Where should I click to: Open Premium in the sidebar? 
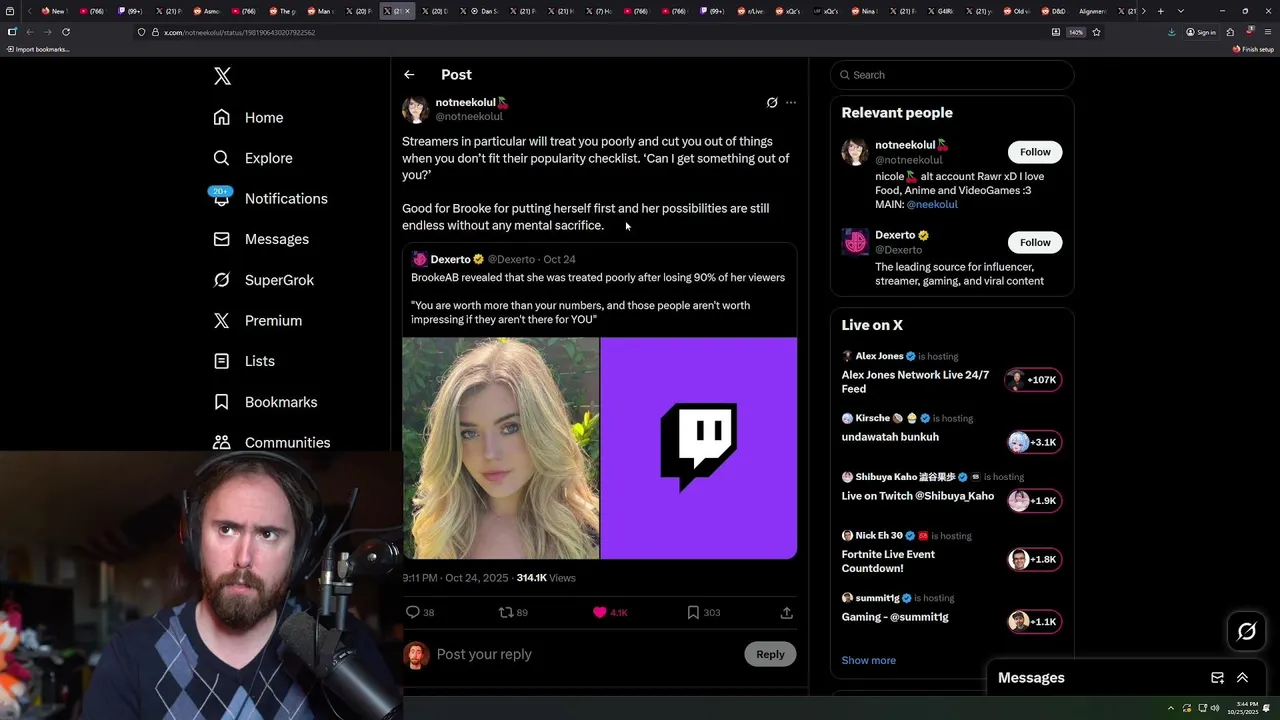(258, 320)
